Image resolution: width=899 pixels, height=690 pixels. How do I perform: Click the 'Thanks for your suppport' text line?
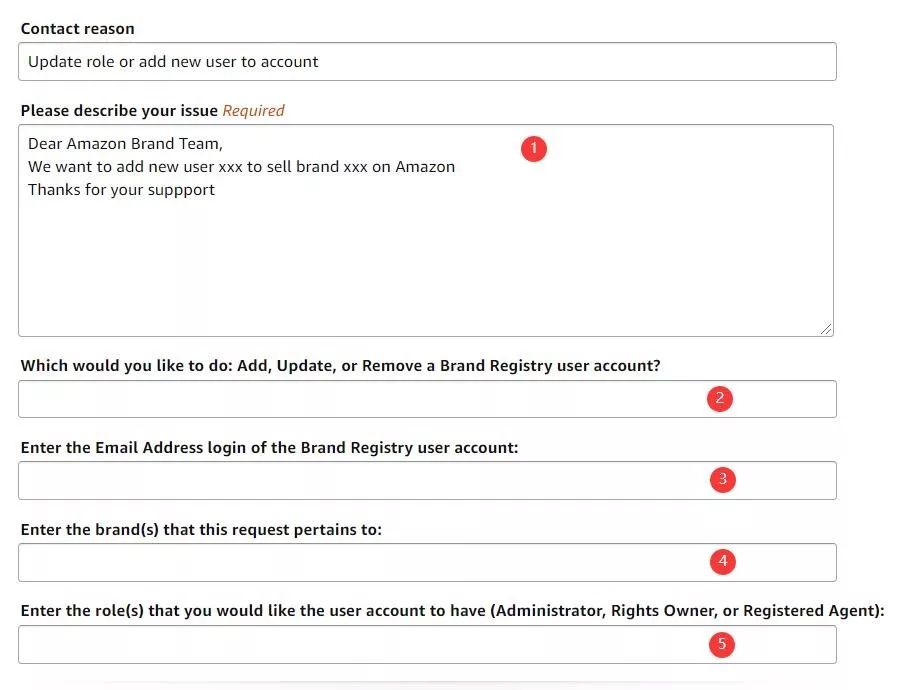click(121, 190)
